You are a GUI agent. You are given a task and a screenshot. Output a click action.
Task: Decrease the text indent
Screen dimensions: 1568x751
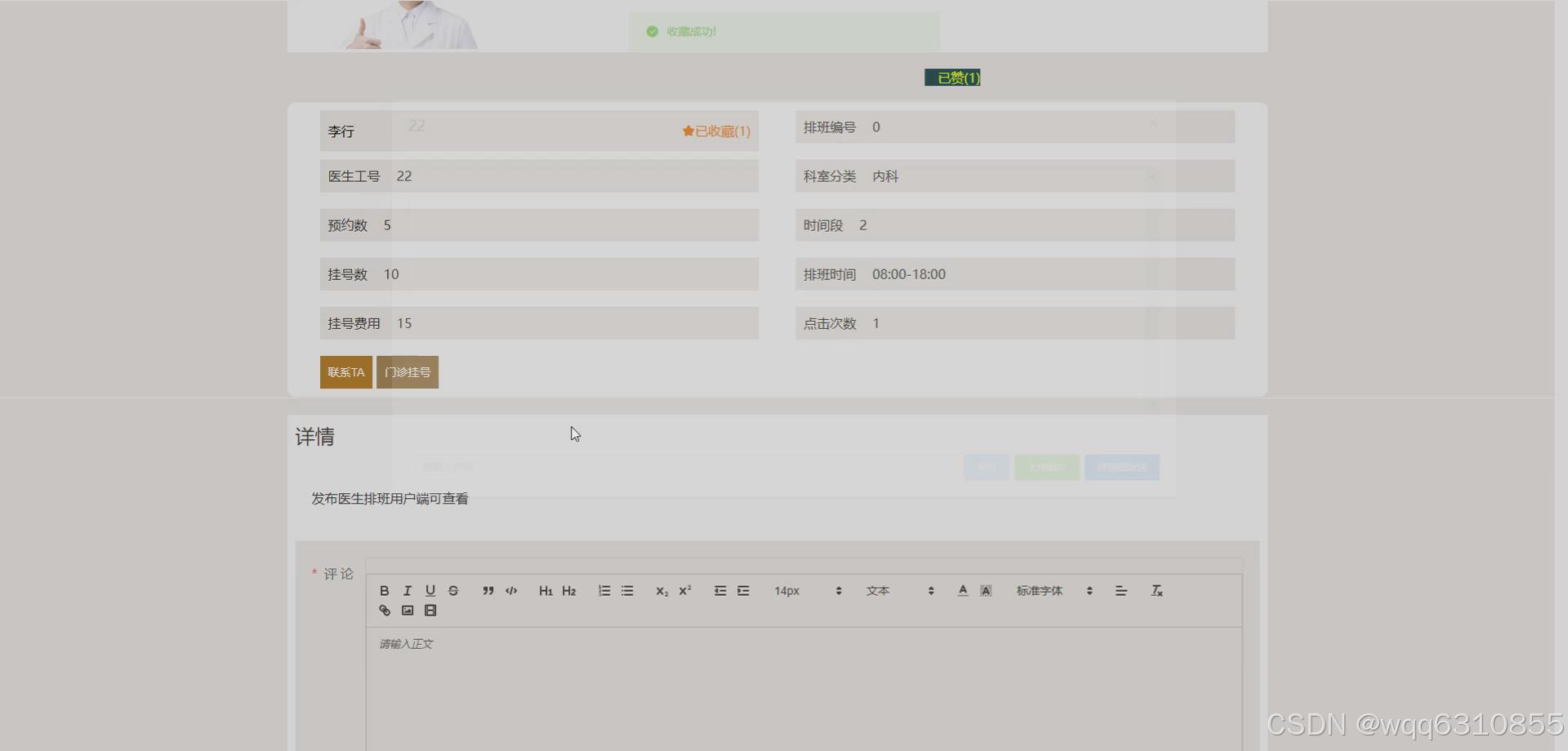[x=720, y=591]
